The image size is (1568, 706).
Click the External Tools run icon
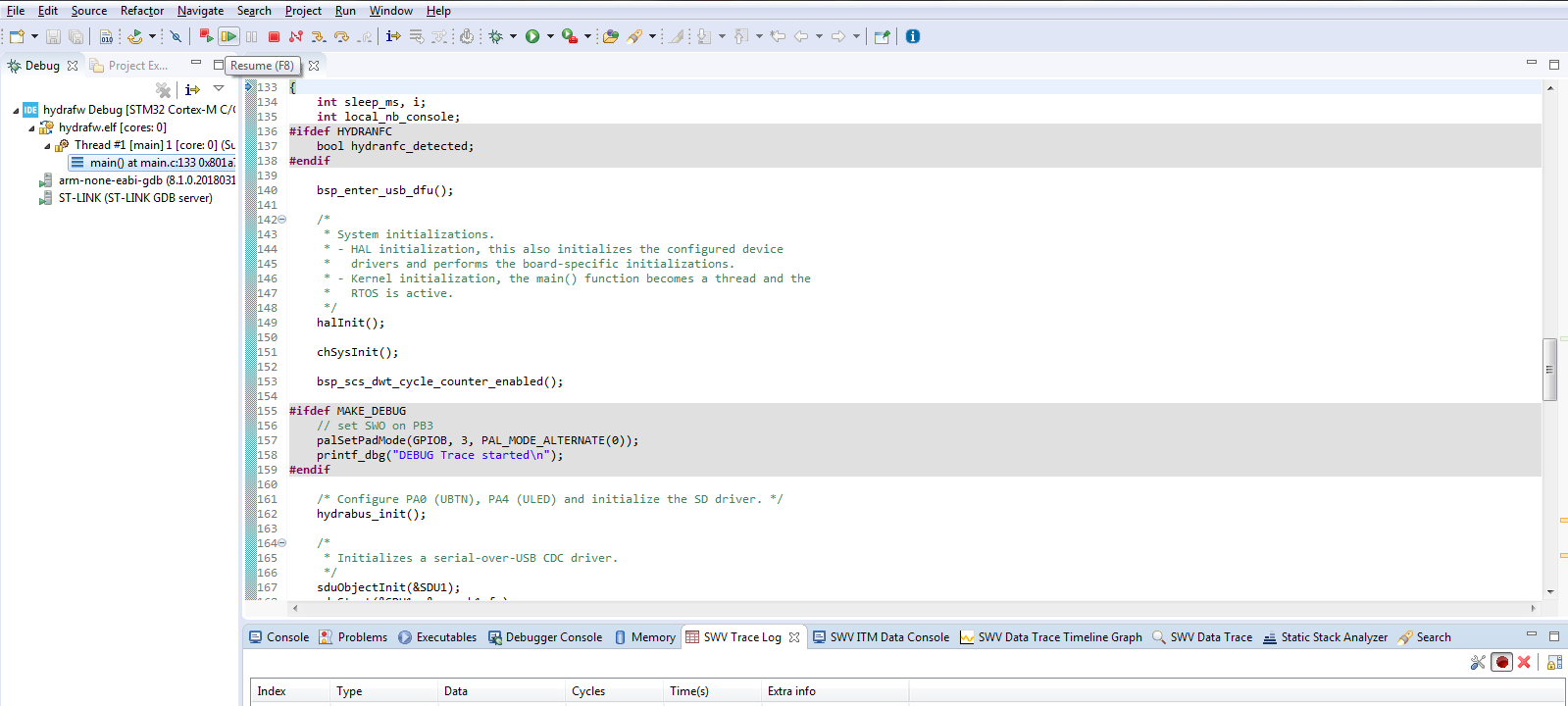(570, 36)
